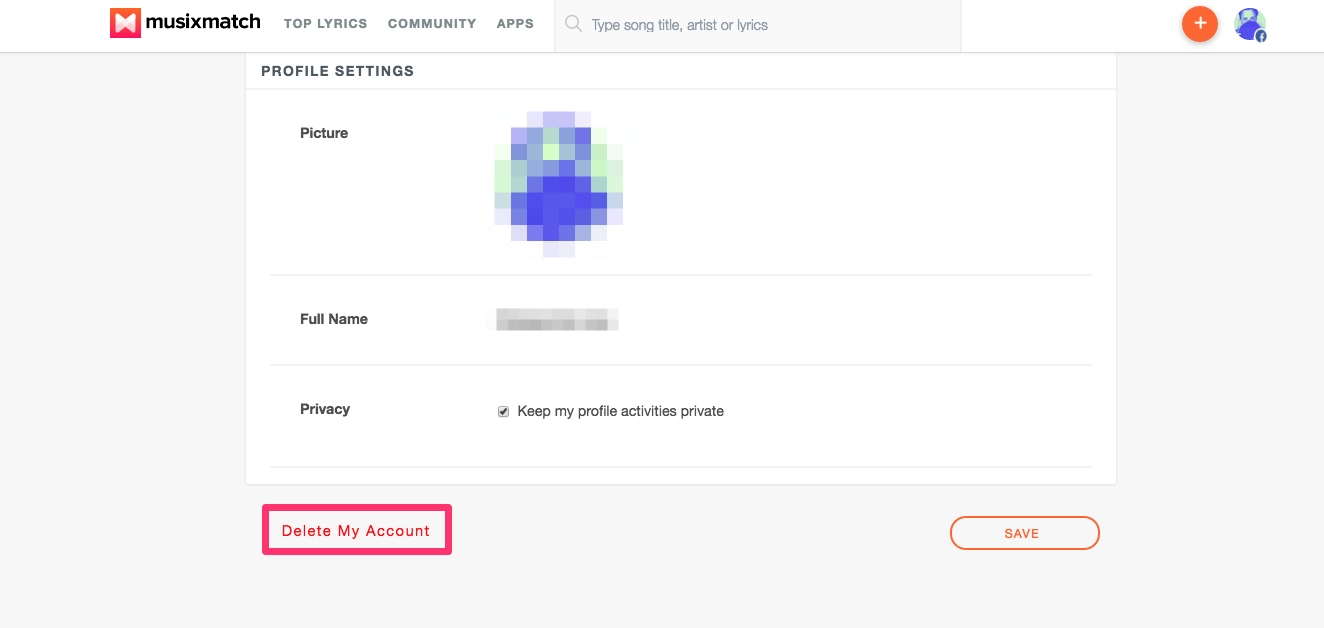Open the Top Lyrics page
The width and height of the screenshot is (1324, 628).
click(x=325, y=23)
